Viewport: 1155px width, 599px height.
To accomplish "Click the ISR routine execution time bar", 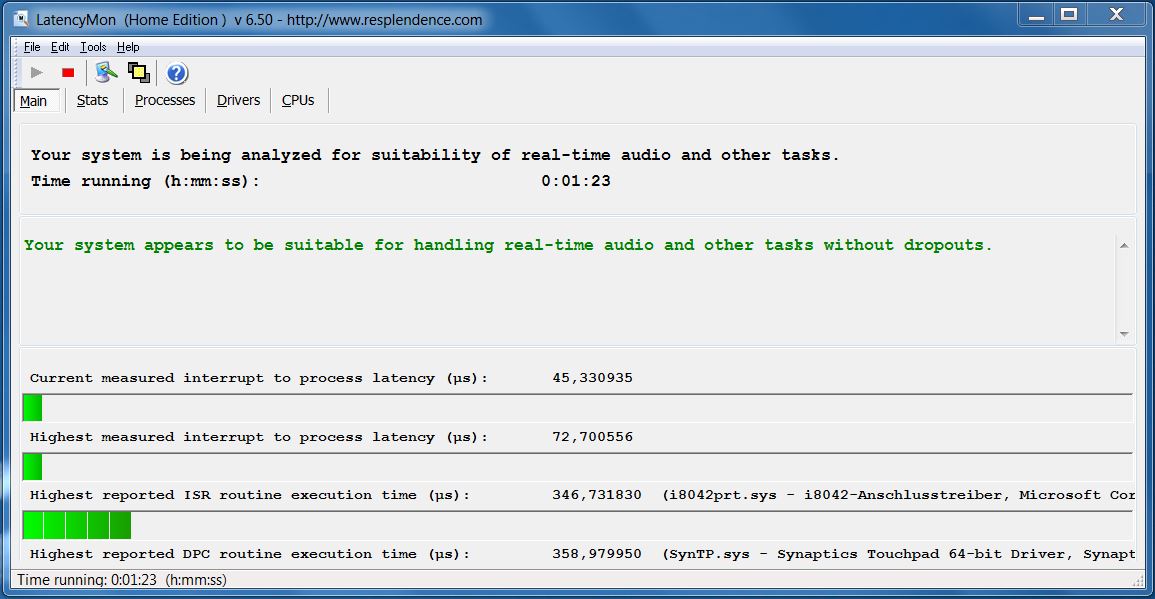I will (x=77, y=525).
